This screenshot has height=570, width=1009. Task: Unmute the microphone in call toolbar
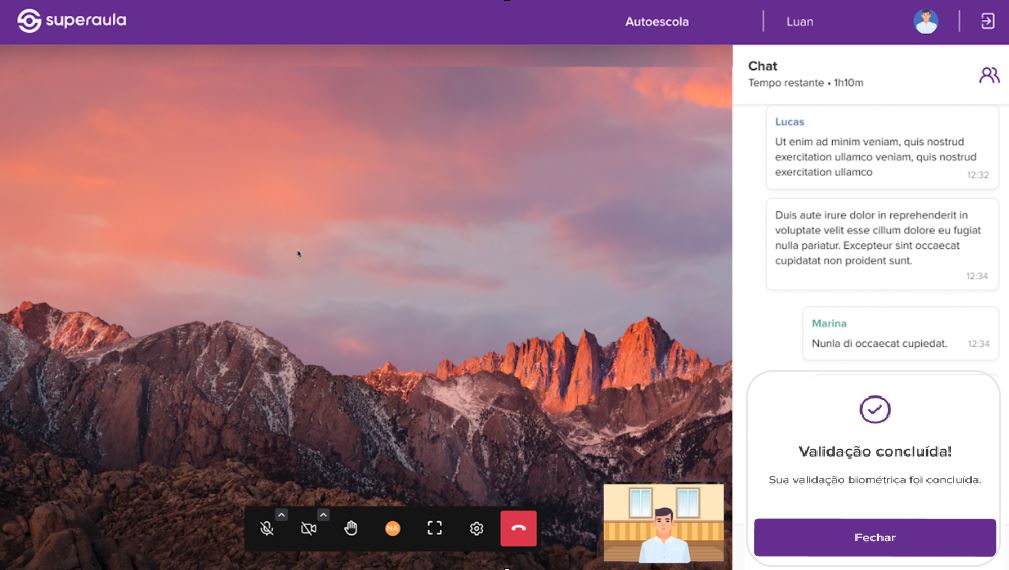point(267,529)
